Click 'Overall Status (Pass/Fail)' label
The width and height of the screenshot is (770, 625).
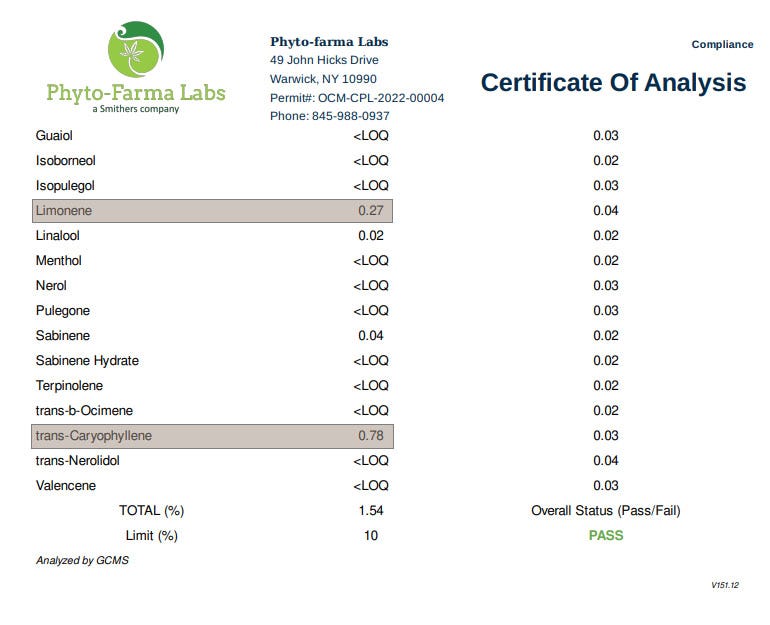coord(605,512)
